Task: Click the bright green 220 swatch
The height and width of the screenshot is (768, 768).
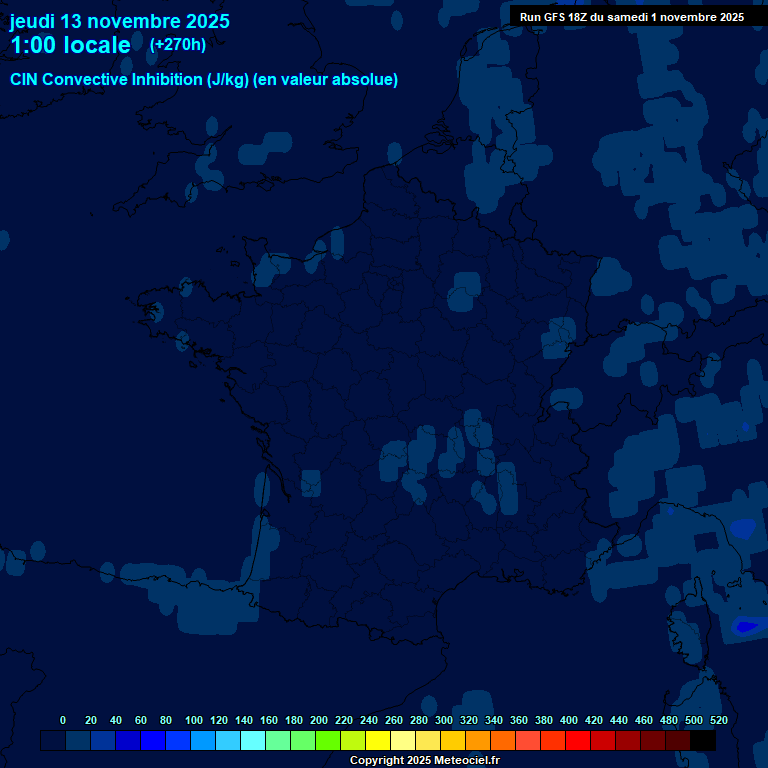Action: [x=328, y=740]
